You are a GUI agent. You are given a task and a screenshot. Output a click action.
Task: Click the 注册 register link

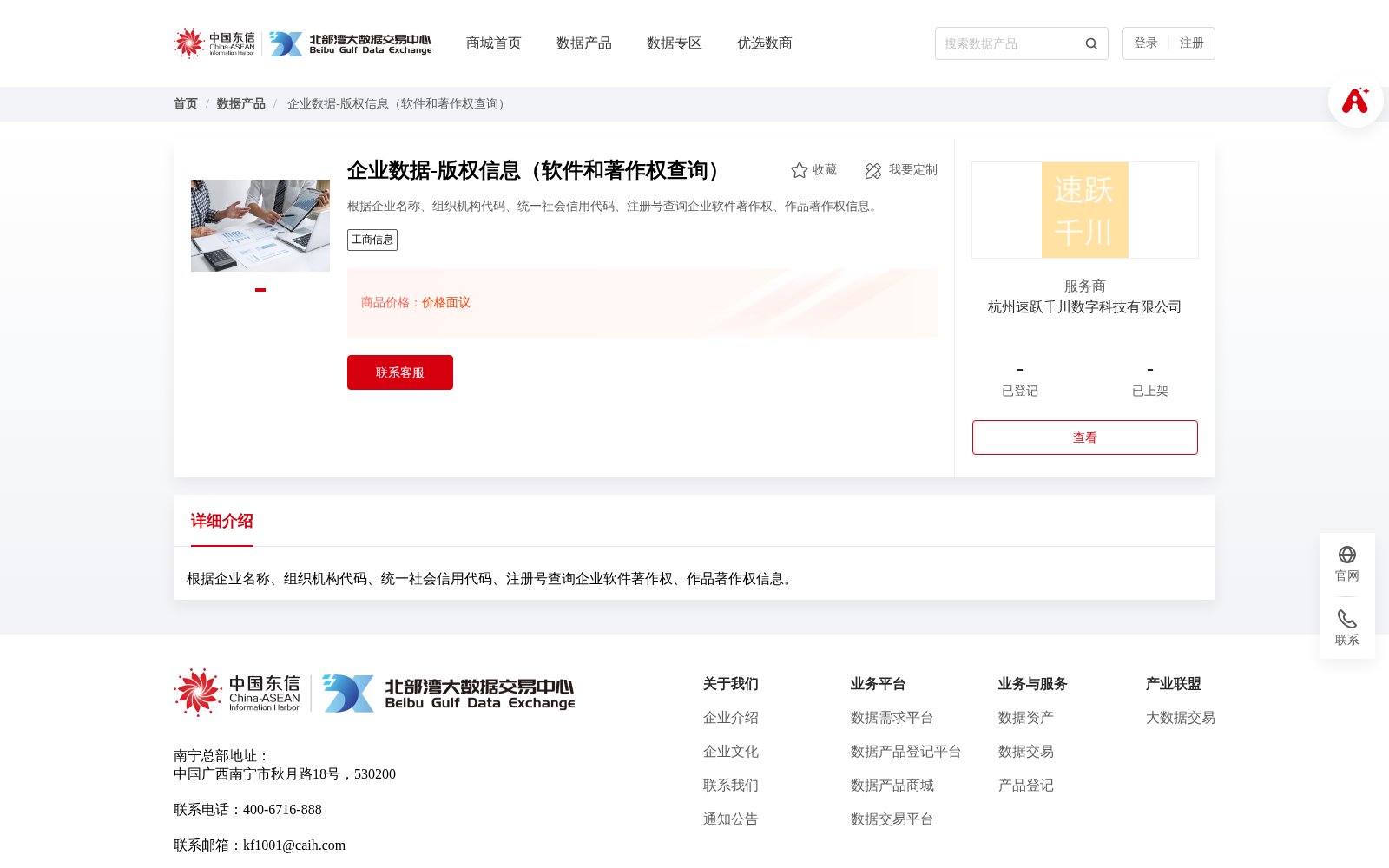coord(1192,43)
